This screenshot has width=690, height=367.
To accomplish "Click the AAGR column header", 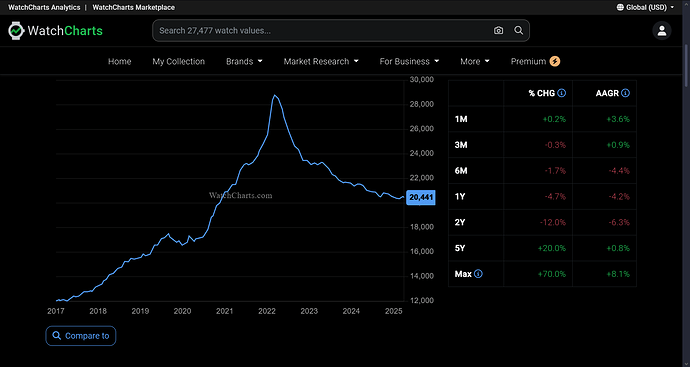I will tap(607, 93).
